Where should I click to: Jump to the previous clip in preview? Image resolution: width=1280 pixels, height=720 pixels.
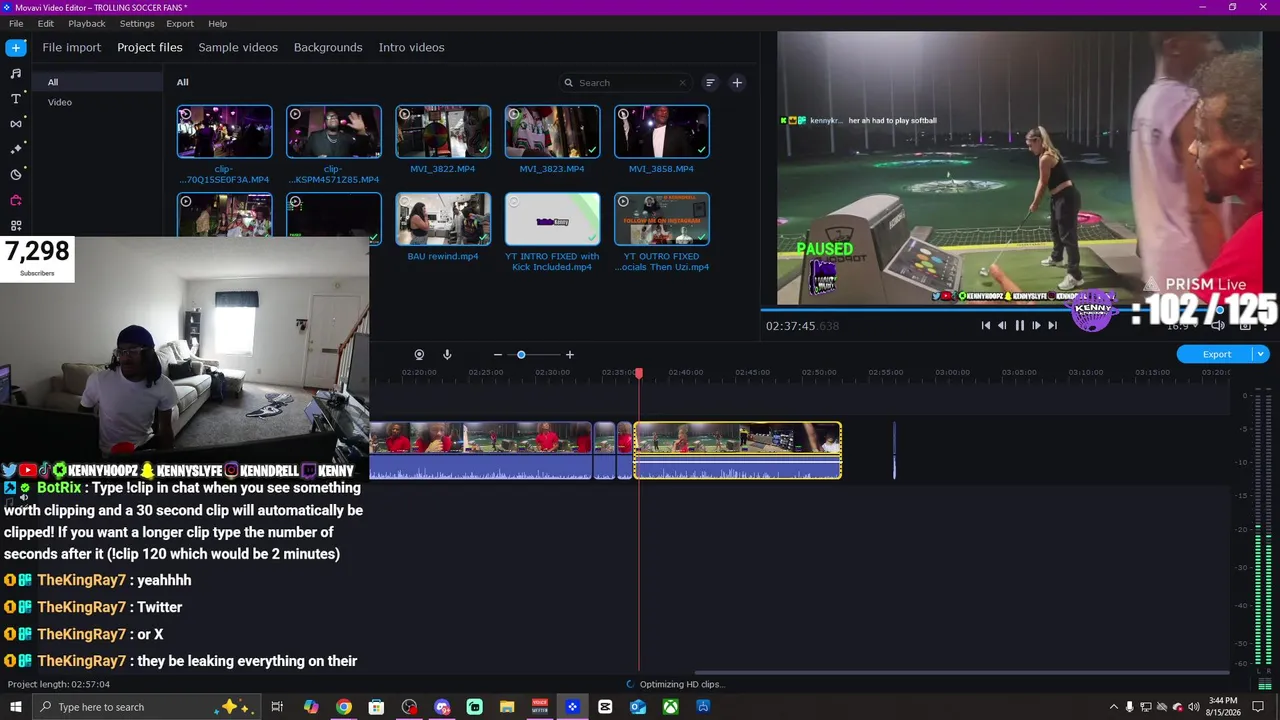click(x=986, y=325)
